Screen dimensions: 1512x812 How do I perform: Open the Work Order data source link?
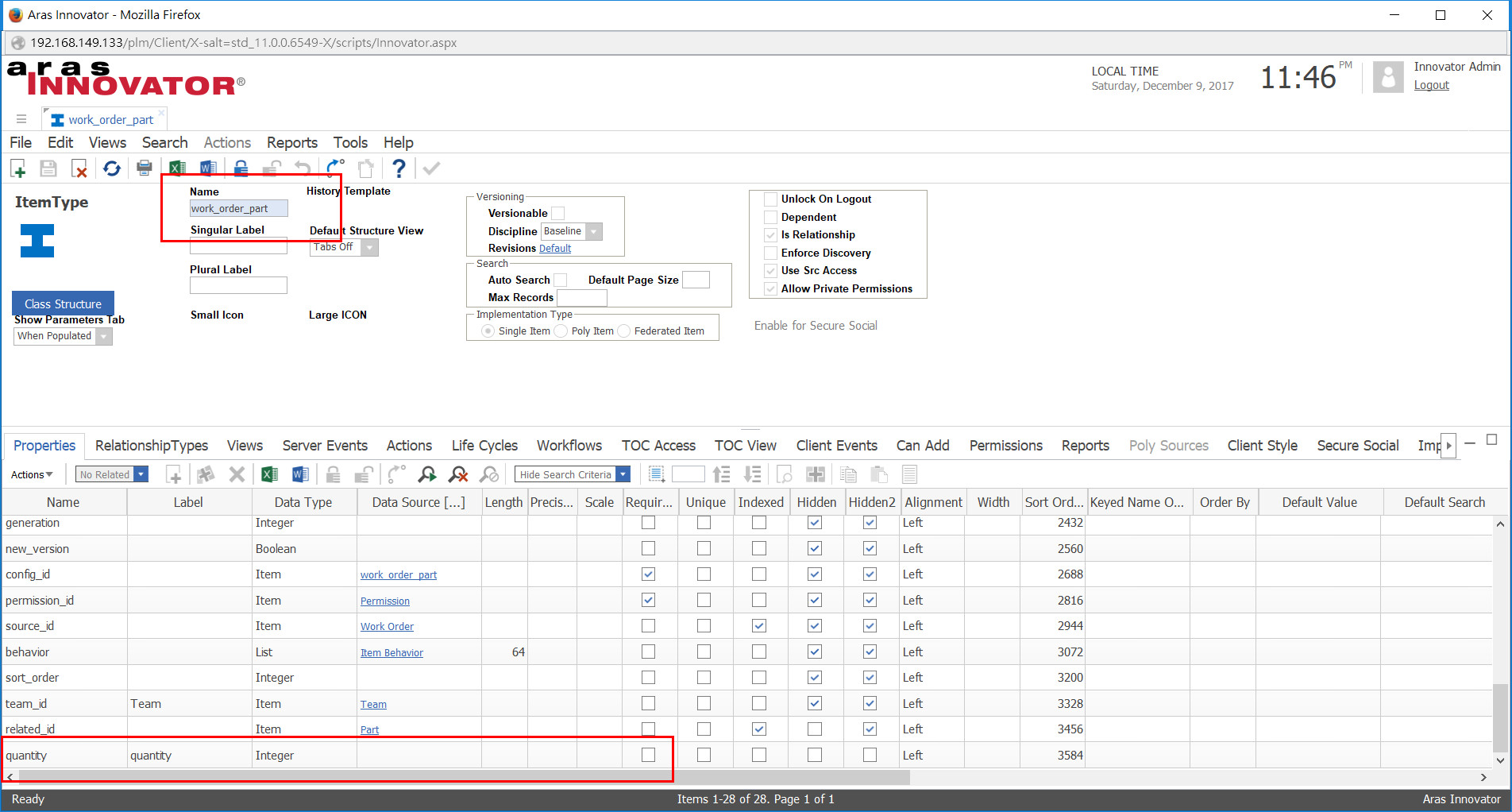387,626
